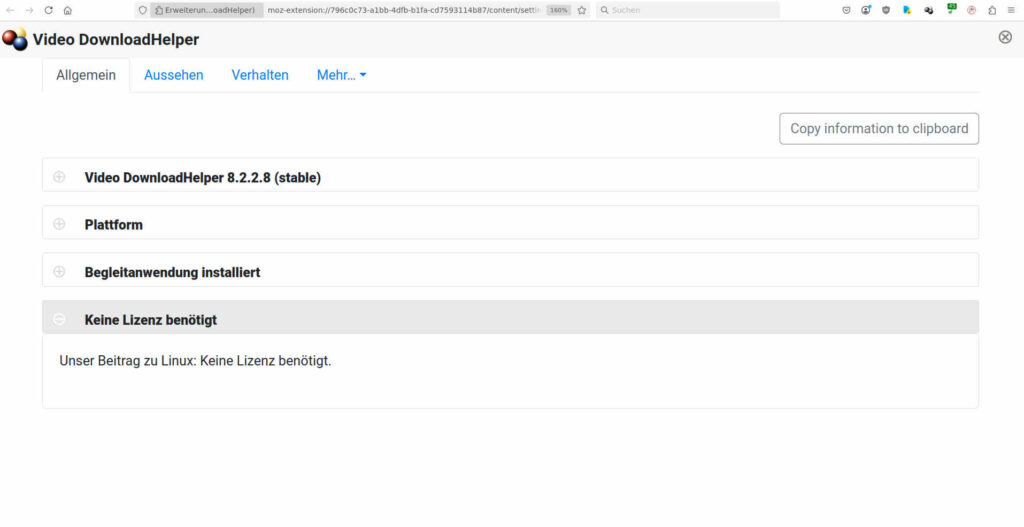The image size is (1024, 527).
Task: Collapse the Keine Lizenz benötigt section
Action: [510, 317]
